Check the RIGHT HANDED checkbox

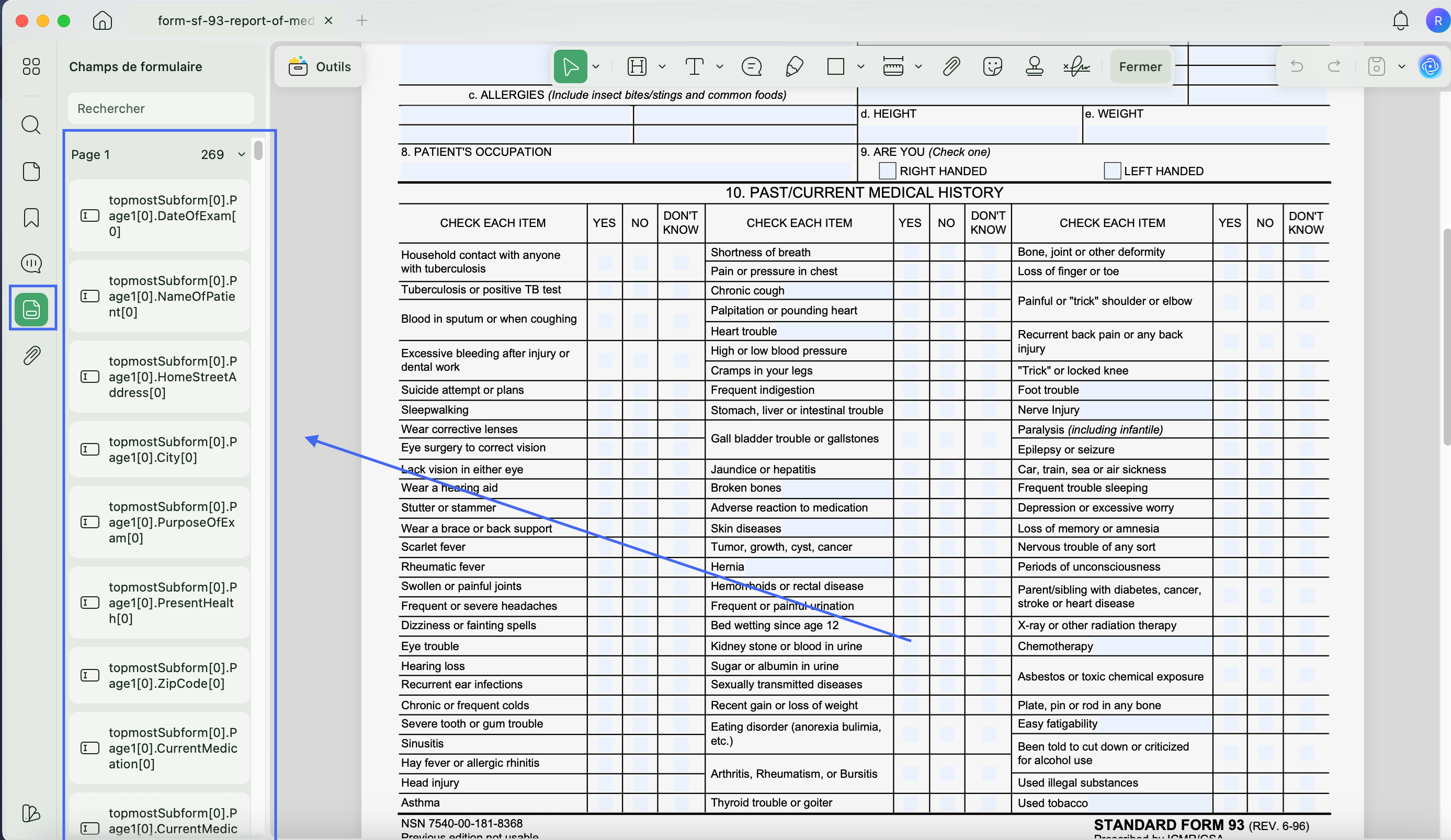(887, 171)
